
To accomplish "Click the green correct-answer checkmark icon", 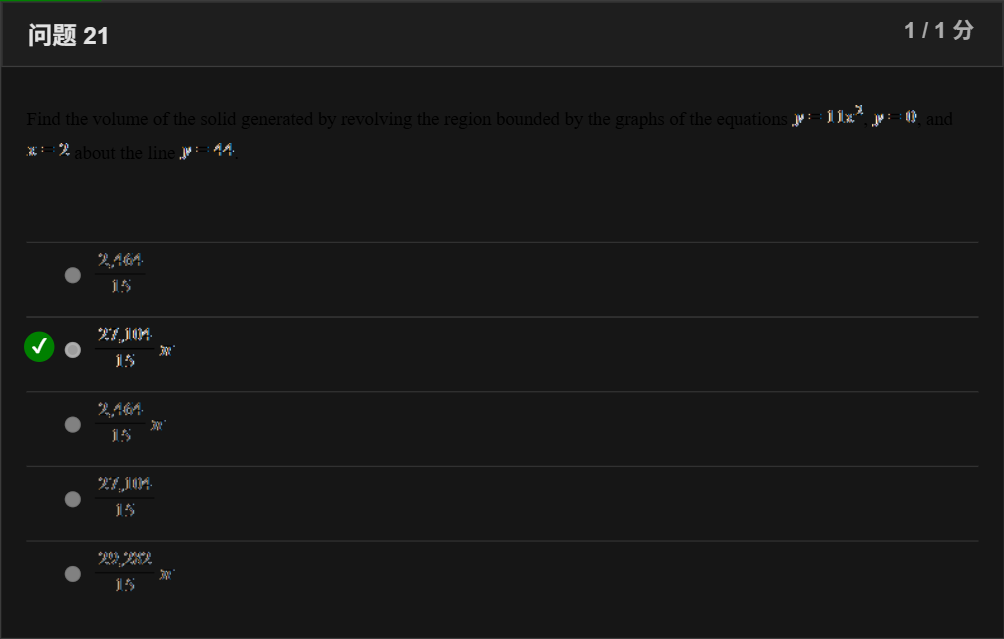I will pyautogui.click(x=39, y=346).
